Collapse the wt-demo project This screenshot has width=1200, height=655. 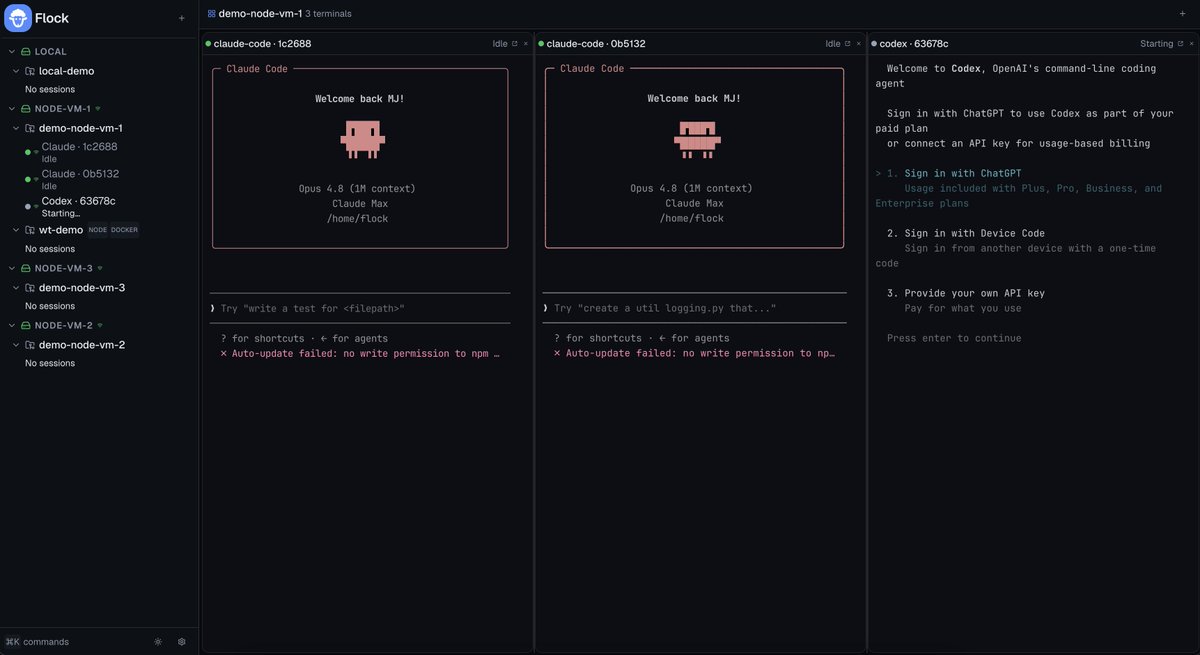[15, 230]
